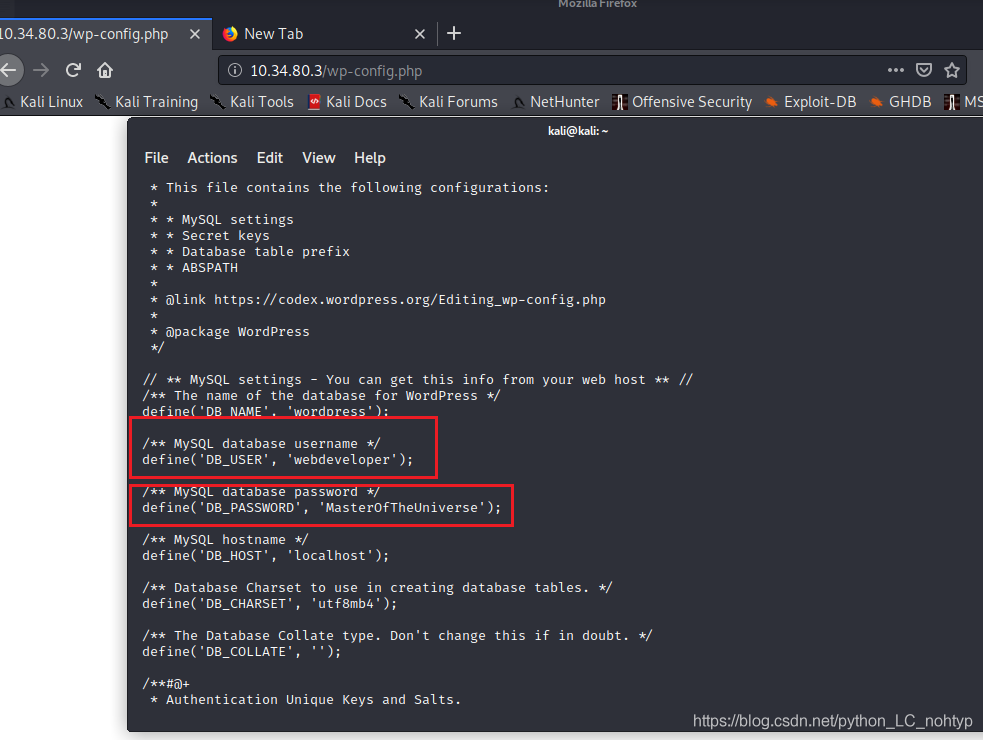The image size is (983, 740).
Task: Open GHDB bookmark
Action: 900,102
